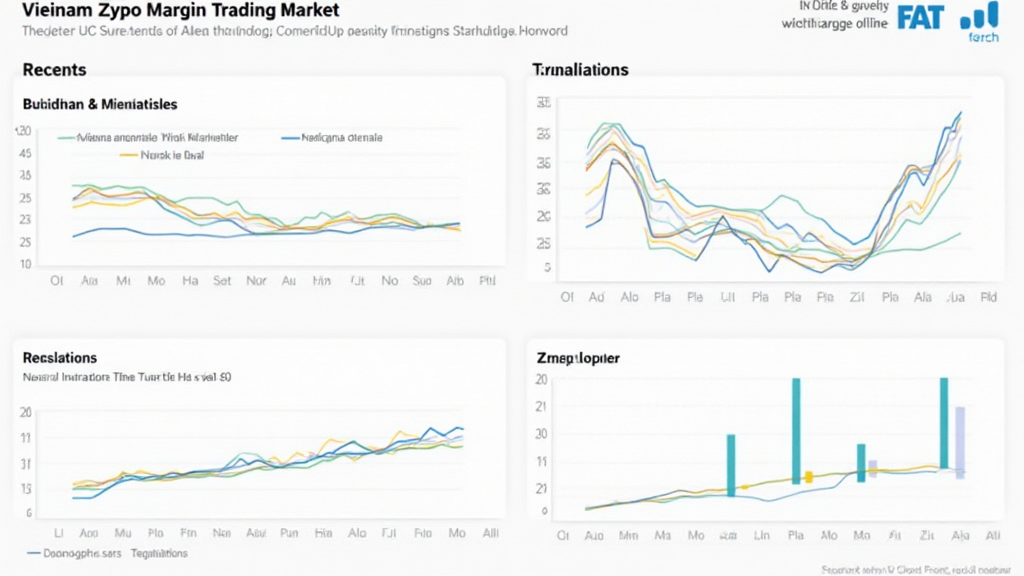Click the tallest teal bar above Pla
Screen dimensions: 1024x576
pyautogui.click(x=796, y=430)
